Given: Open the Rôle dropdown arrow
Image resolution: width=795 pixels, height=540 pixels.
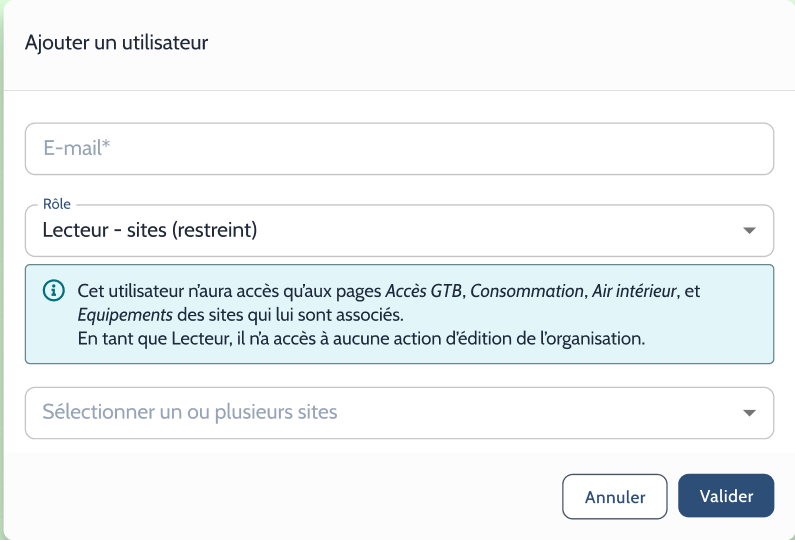Looking at the screenshot, I should tap(749, 231).
